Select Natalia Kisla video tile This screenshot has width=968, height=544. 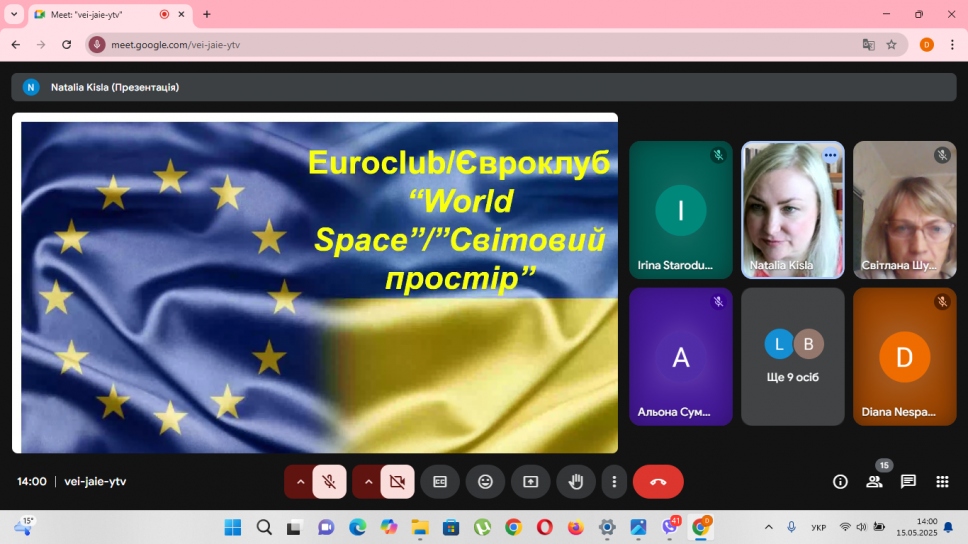coord(793,210)
